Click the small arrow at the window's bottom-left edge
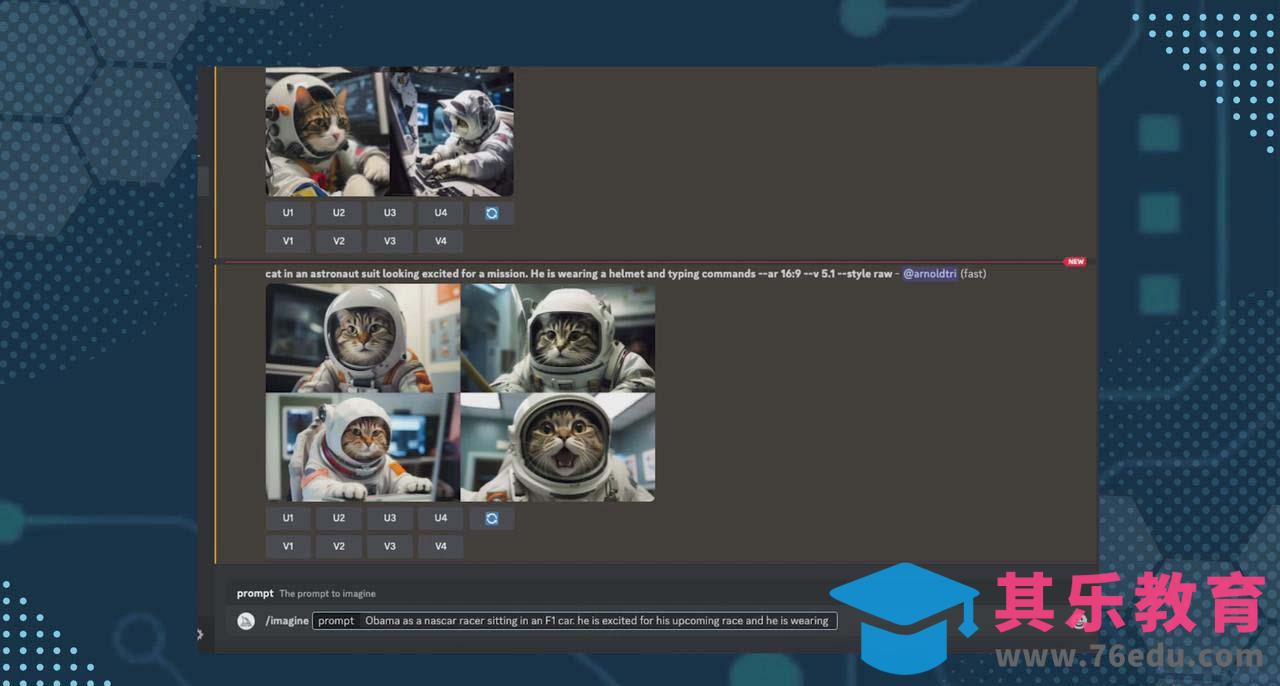Image resolution: width=1280 pixels, height=686 pixels. tap(200, 634)
